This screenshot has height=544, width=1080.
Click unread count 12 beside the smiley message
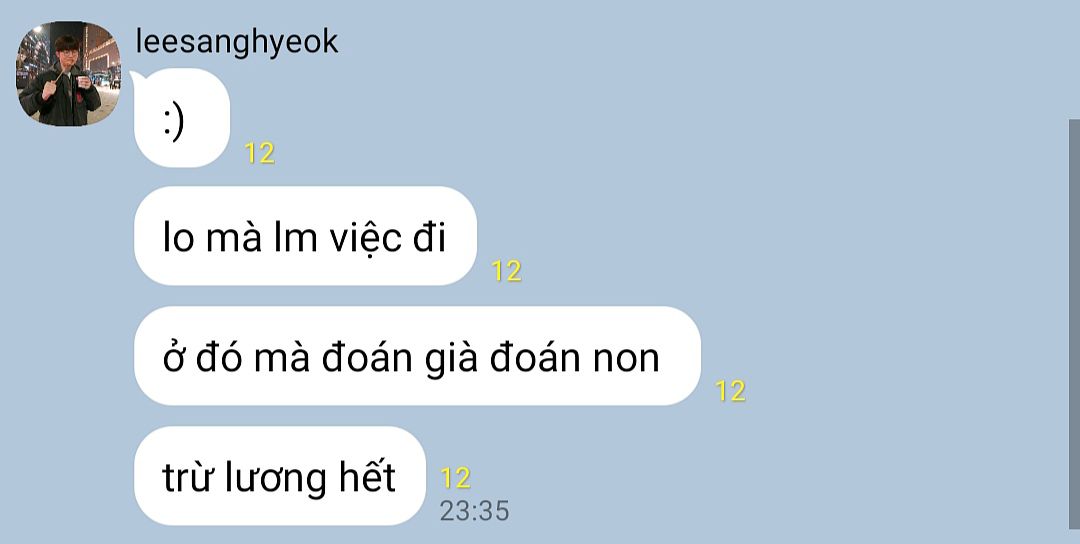[260, 153]
